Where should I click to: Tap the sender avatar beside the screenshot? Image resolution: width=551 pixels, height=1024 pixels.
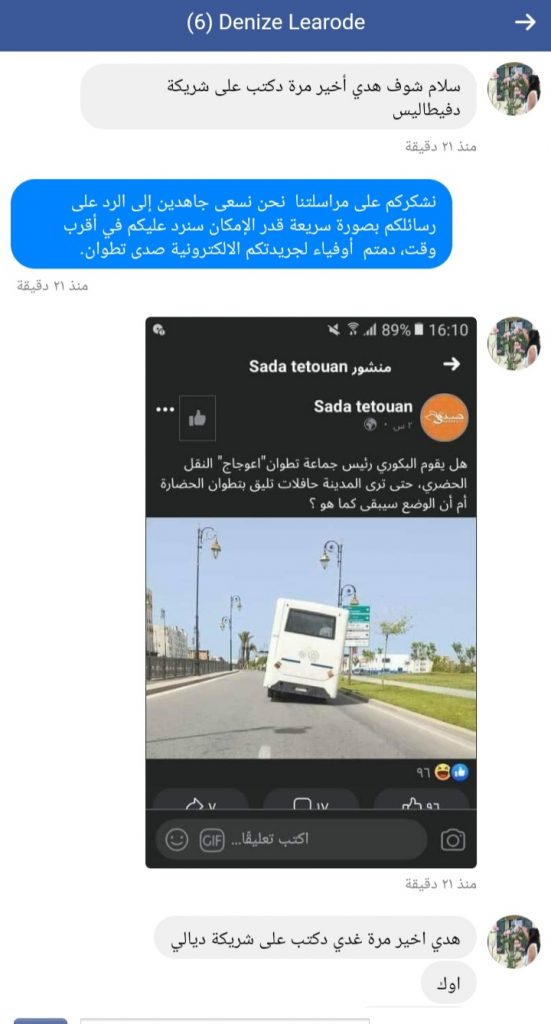pos(514,344)
